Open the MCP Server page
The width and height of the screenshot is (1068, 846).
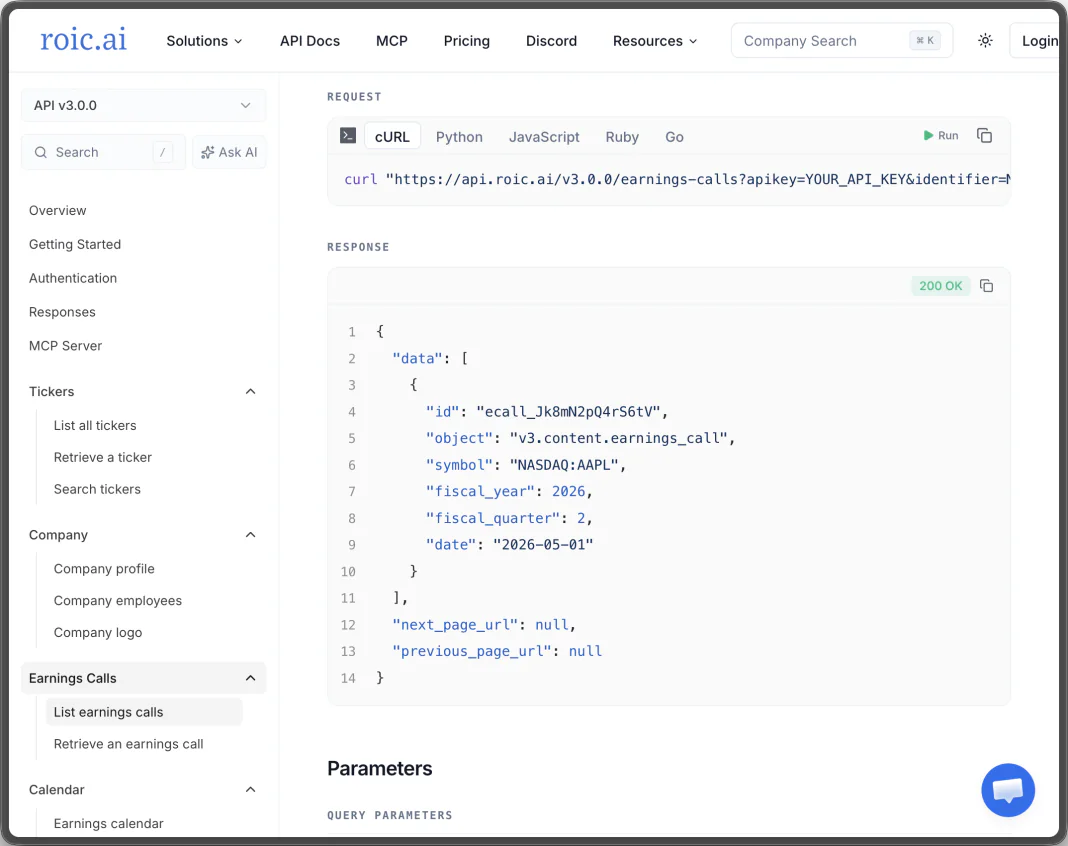(65, 346)
